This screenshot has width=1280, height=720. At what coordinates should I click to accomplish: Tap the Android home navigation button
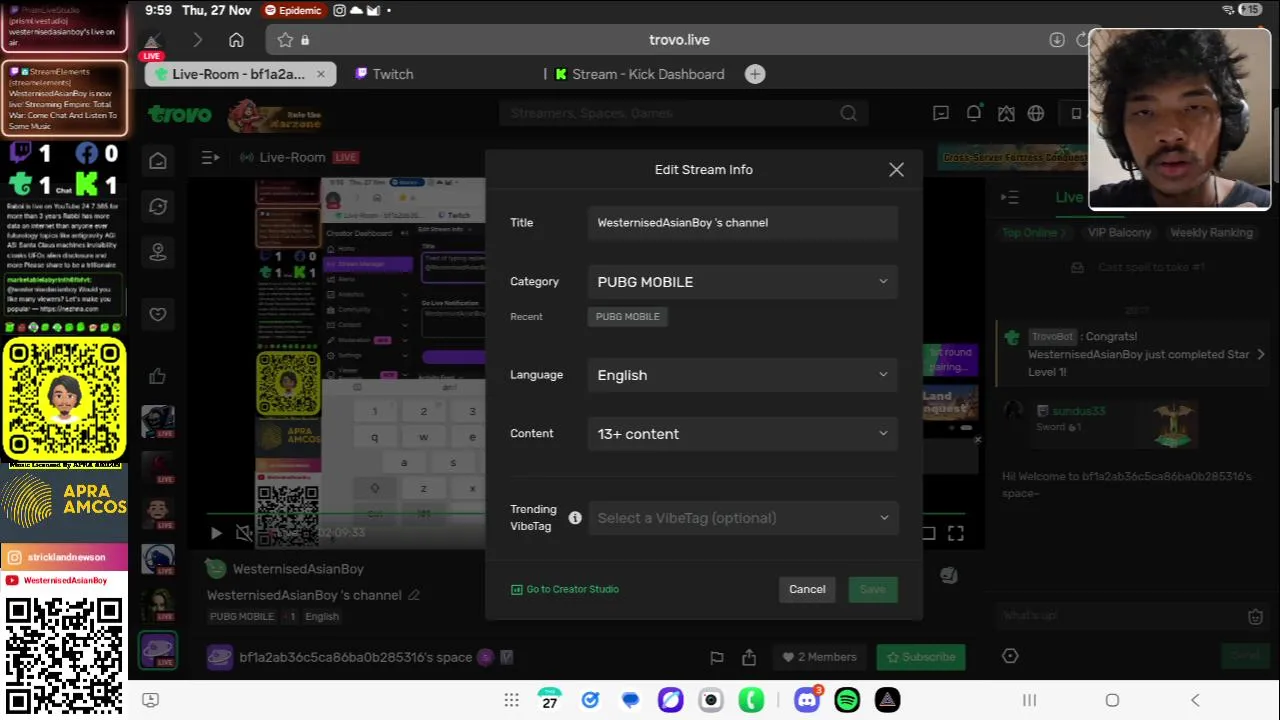1112,700
